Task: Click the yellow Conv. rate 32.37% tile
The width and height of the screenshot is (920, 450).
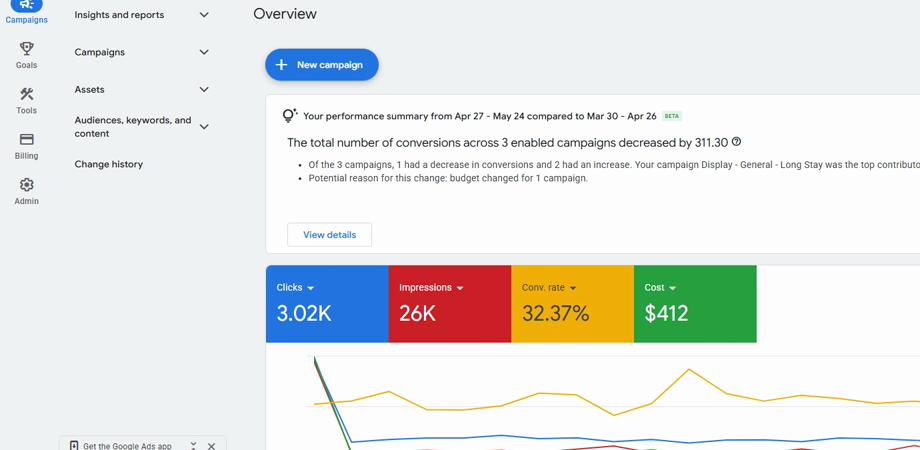Action: (572, 304)
